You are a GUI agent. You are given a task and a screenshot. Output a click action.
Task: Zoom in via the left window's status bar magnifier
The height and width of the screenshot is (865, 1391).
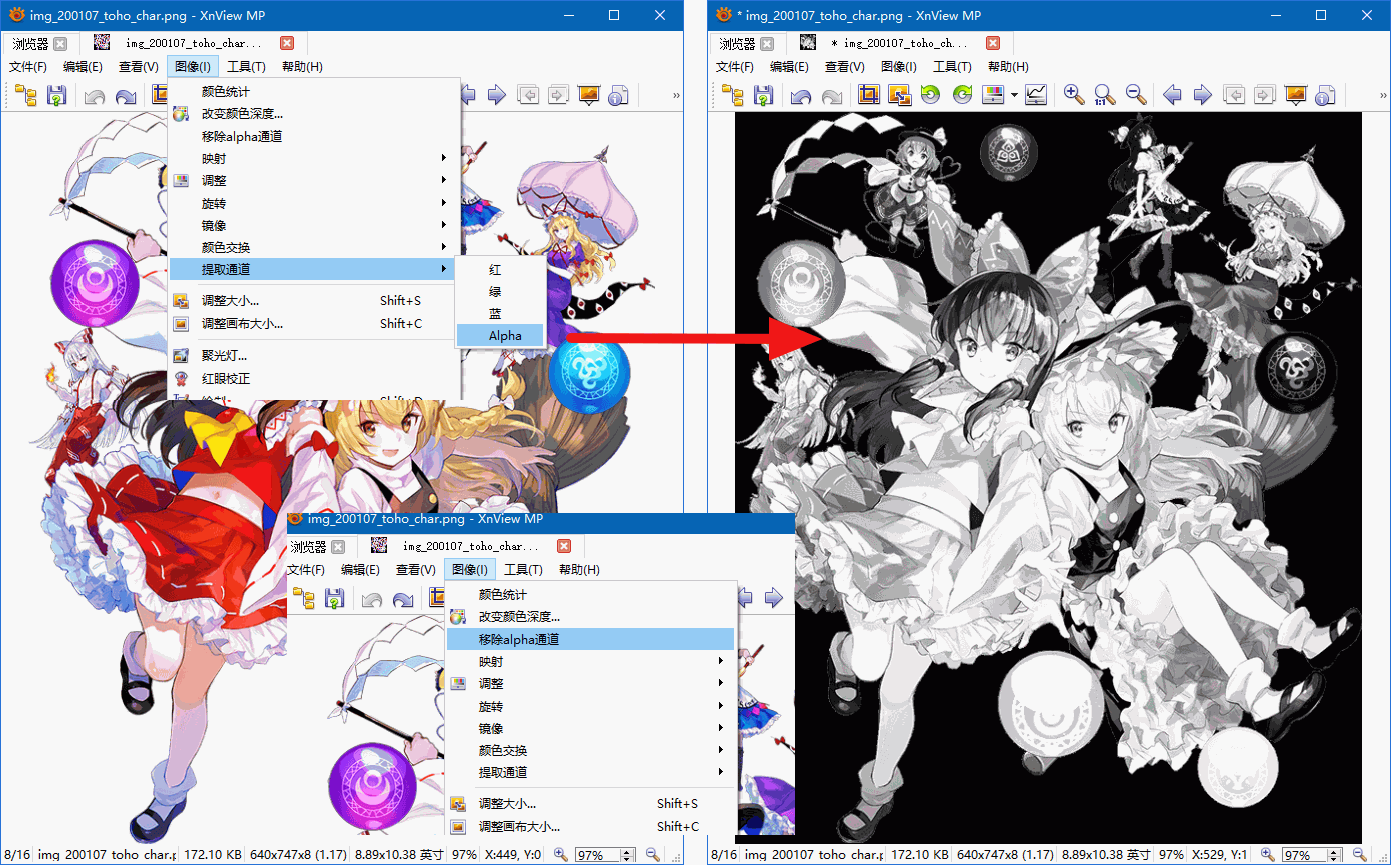561,855
